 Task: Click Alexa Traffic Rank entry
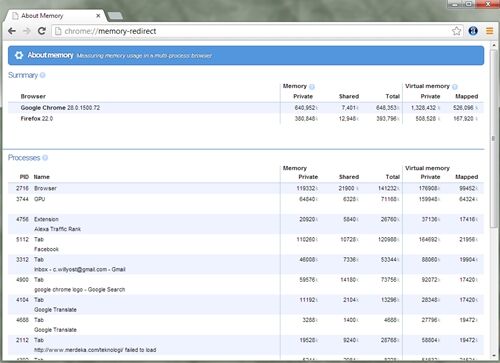coord(57,229)
